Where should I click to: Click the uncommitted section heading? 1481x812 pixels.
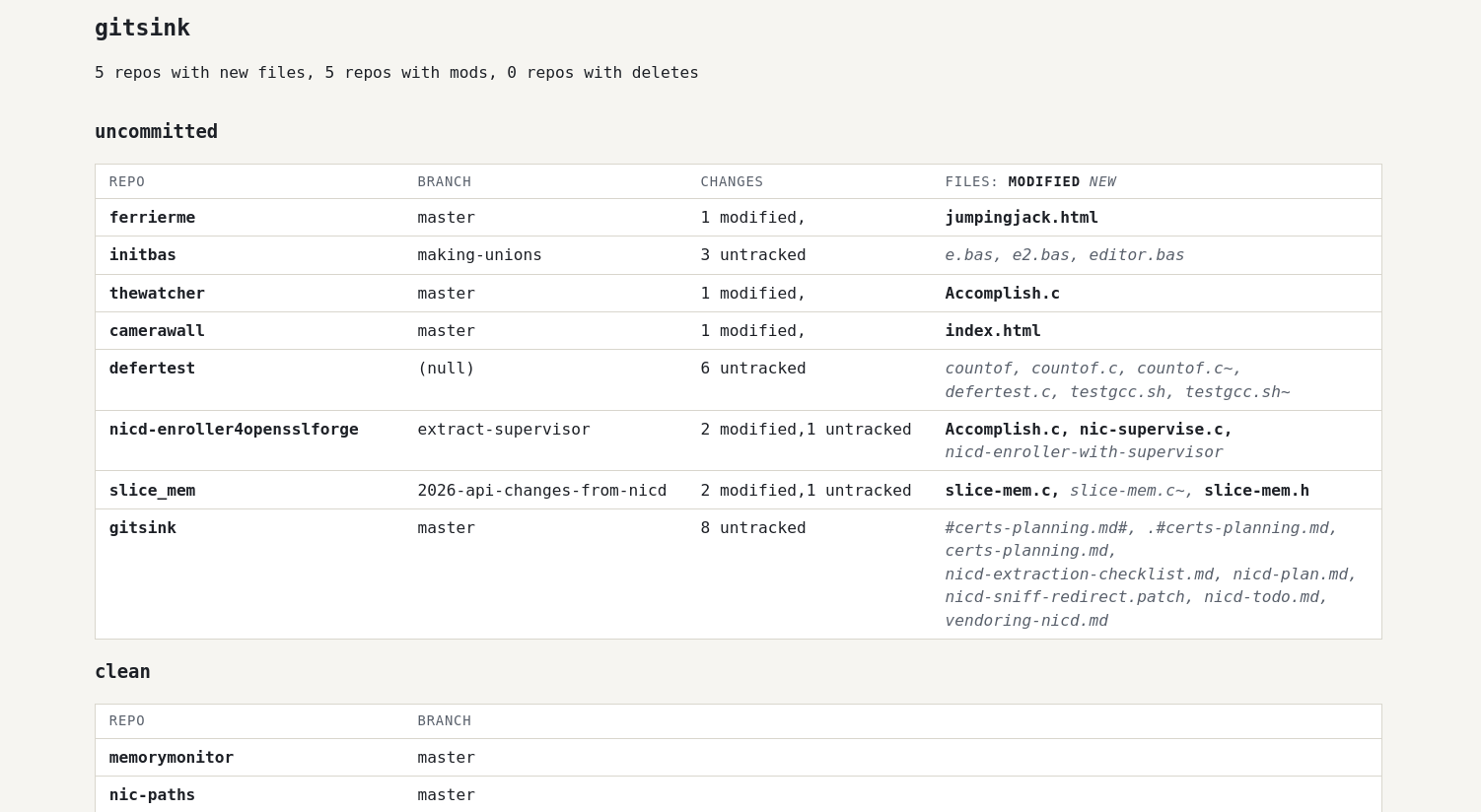click(x=156, y=131)
